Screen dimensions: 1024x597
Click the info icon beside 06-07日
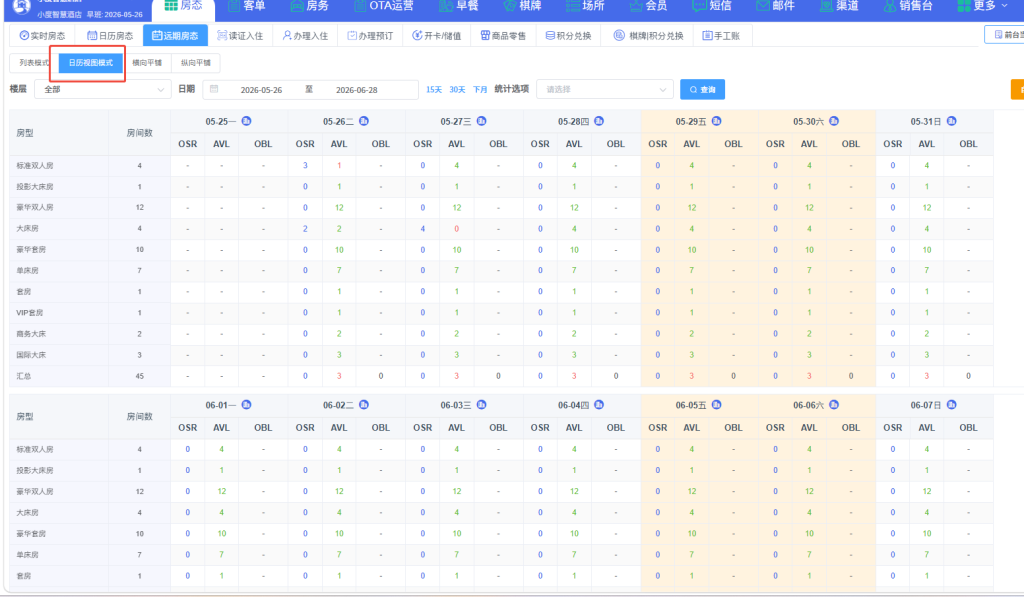pyautogui.click(x=952, y=405)
